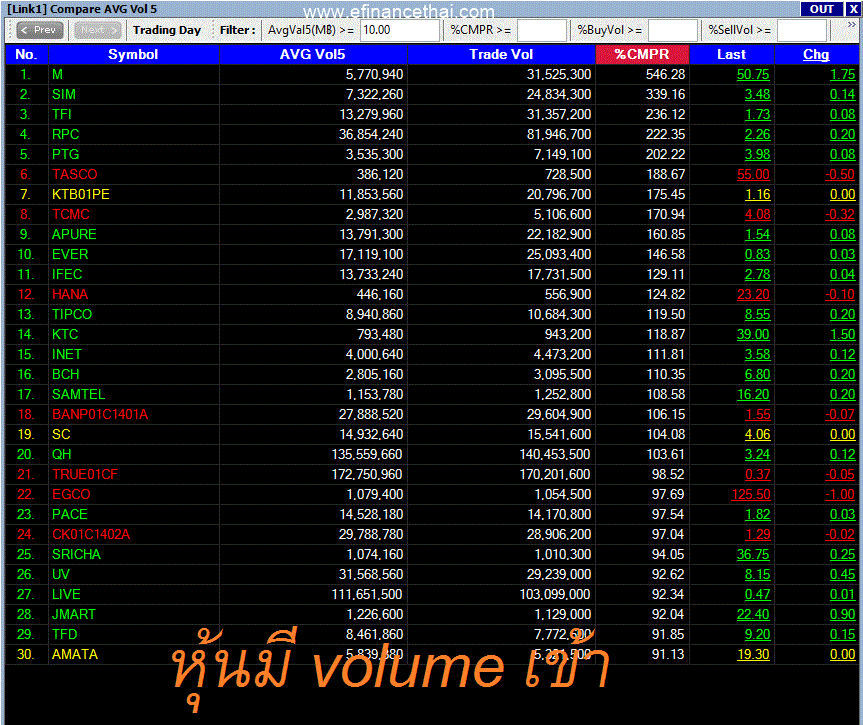
Task: Open last price 55.00 for TASCO
Action: pos(753,175)
